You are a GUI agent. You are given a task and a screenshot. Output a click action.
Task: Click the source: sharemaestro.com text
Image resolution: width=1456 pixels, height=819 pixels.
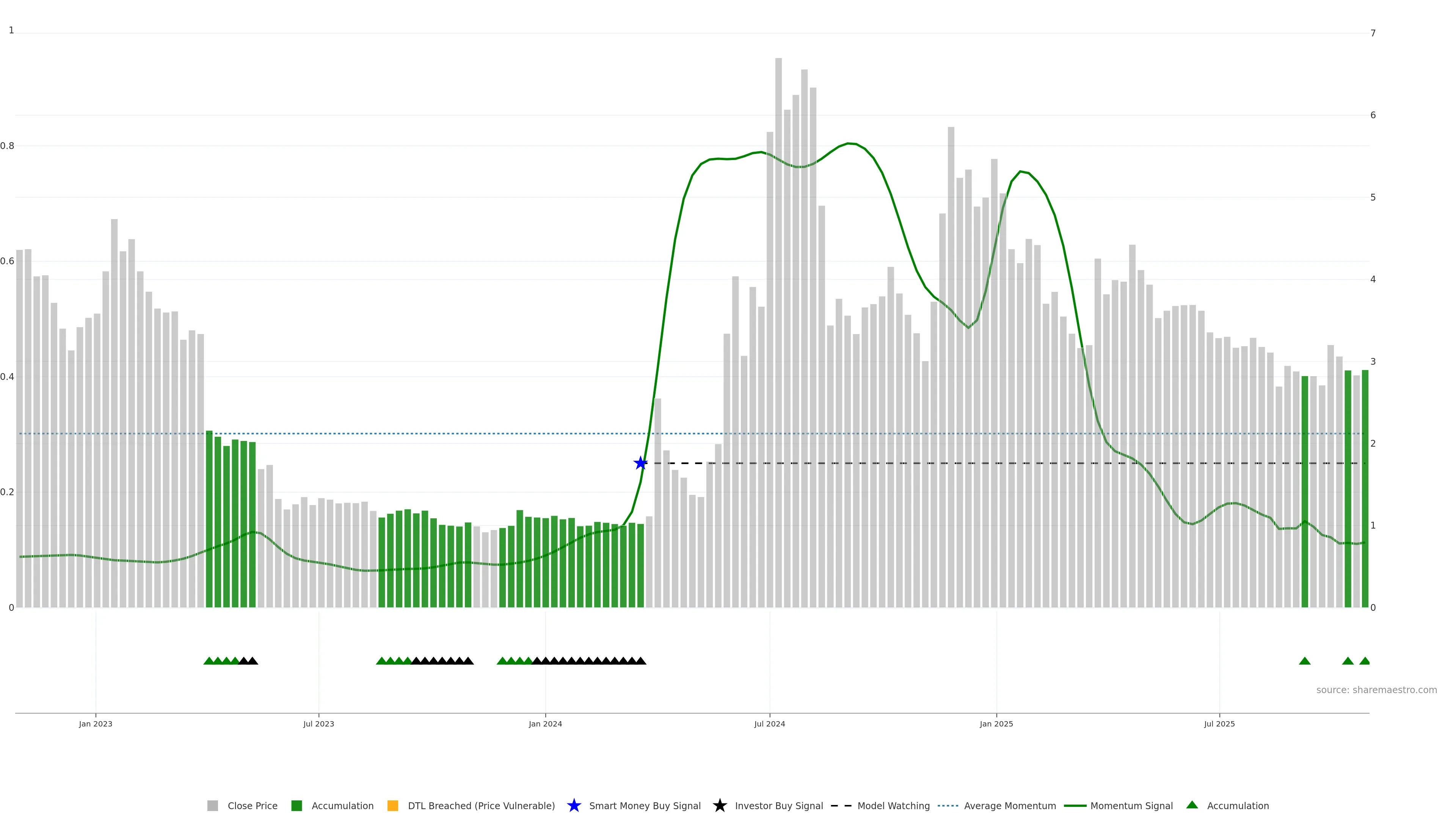click(1376, 690)
